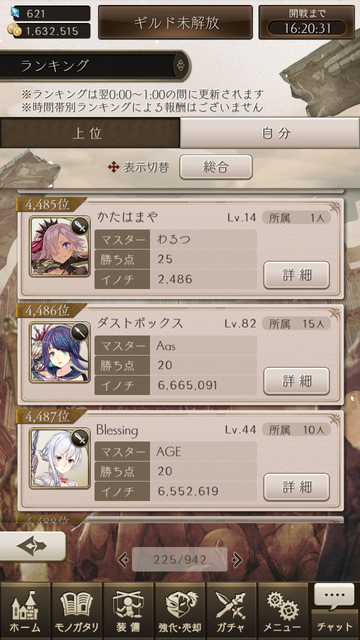This screenshot has width=360, height=640.
Task: Open the 強化・売却 mask icon
Action: coord(180,611)
